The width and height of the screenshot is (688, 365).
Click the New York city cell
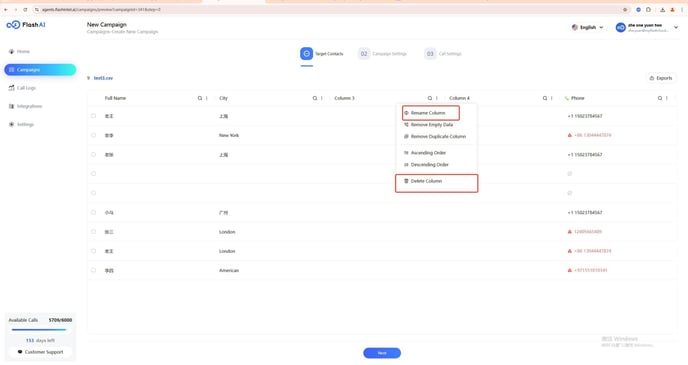[229, 135]
